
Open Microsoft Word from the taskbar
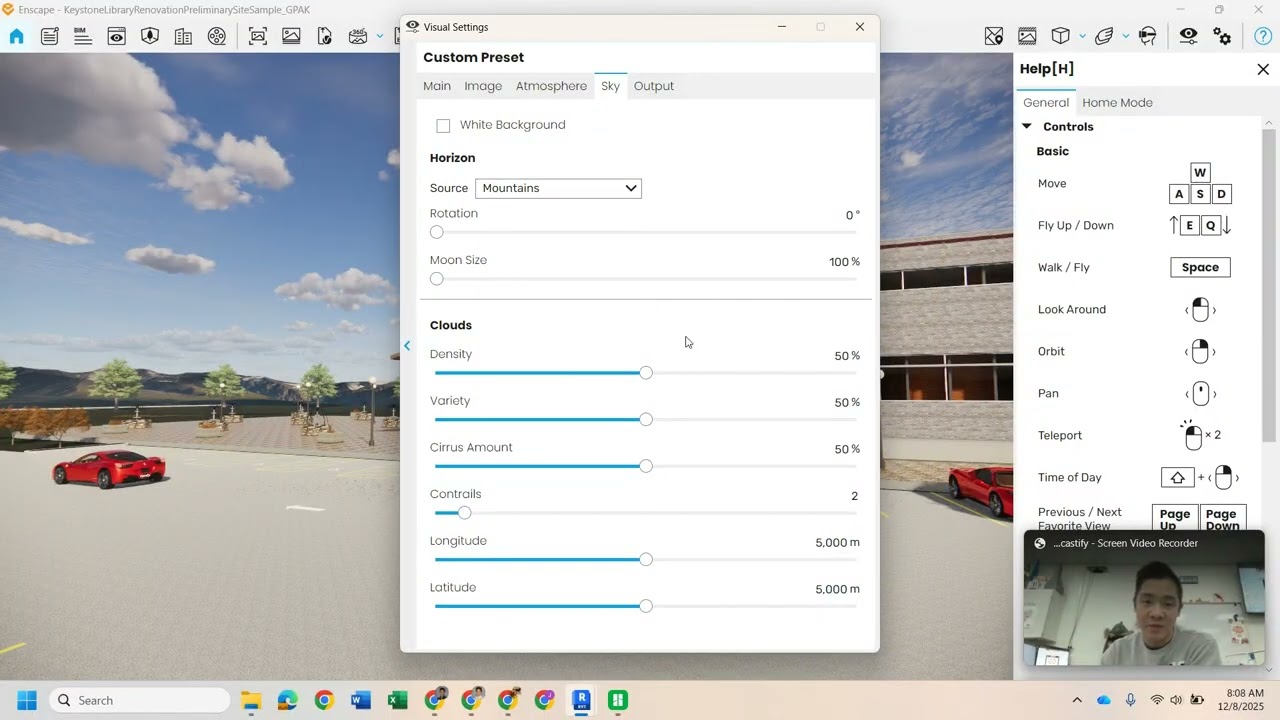pyautogui.click(x=361, y=700)
